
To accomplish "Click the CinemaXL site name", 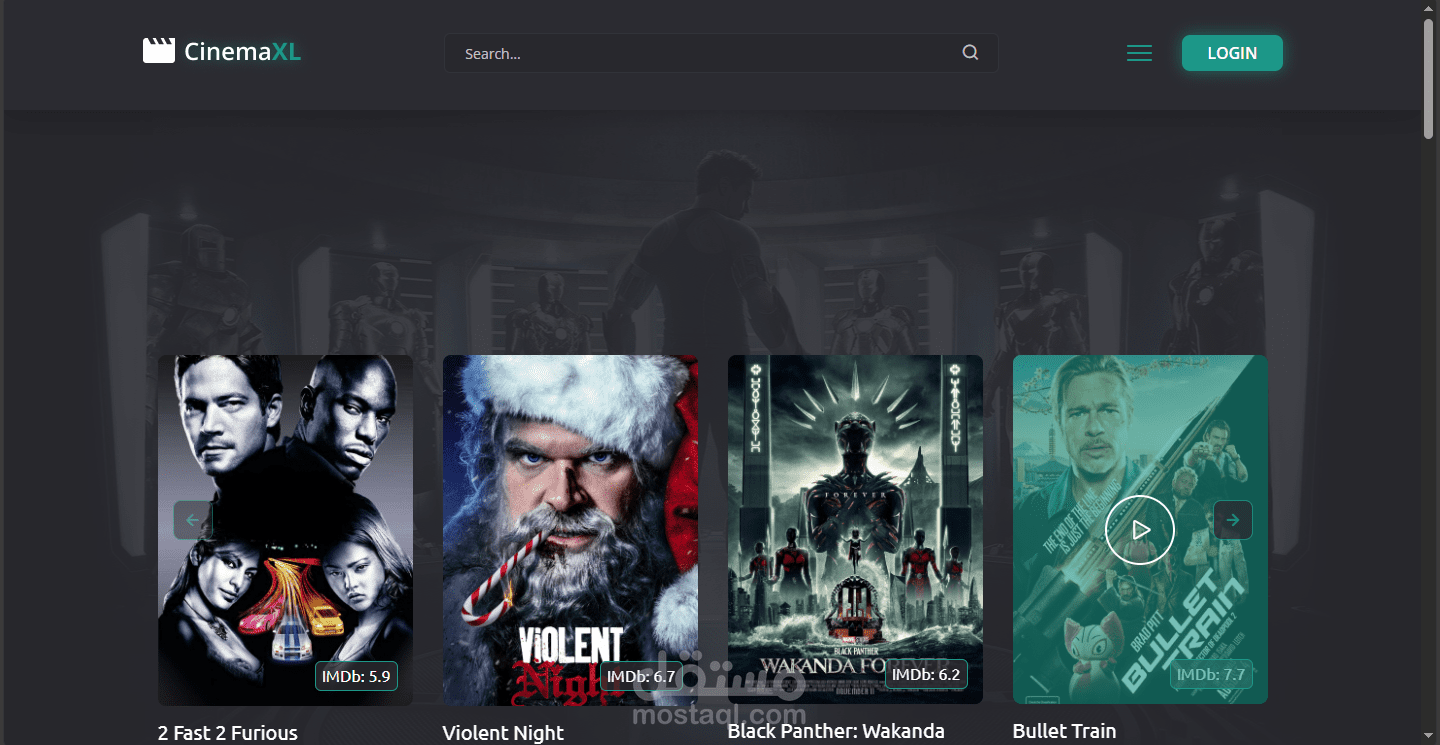I will (242, 52).
